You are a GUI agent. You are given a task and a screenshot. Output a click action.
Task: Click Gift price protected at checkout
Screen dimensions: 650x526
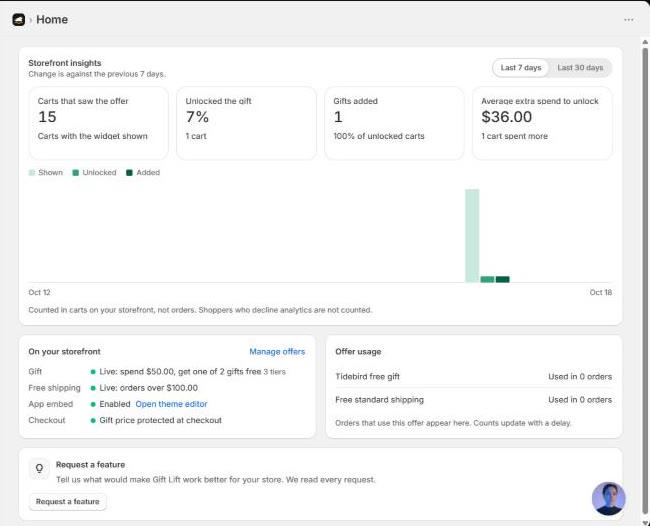pos(160,420)
